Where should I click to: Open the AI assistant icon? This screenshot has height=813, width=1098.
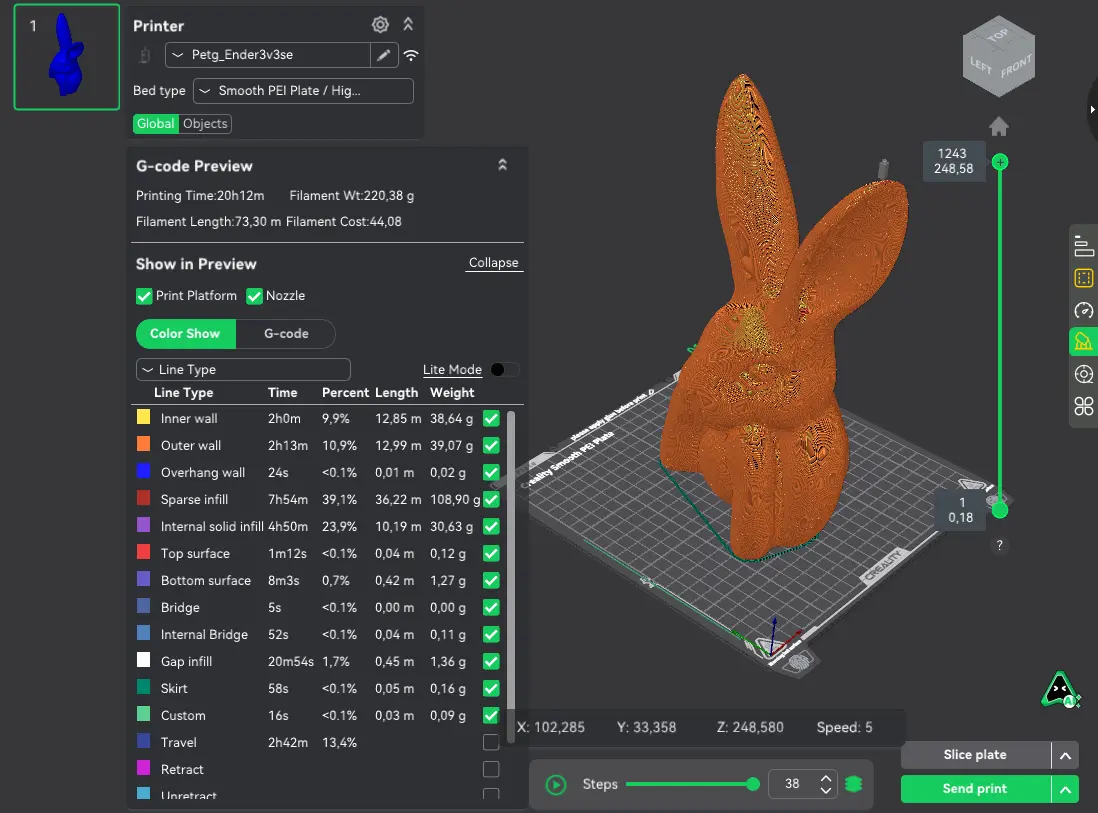click(x=1060, y=690)
